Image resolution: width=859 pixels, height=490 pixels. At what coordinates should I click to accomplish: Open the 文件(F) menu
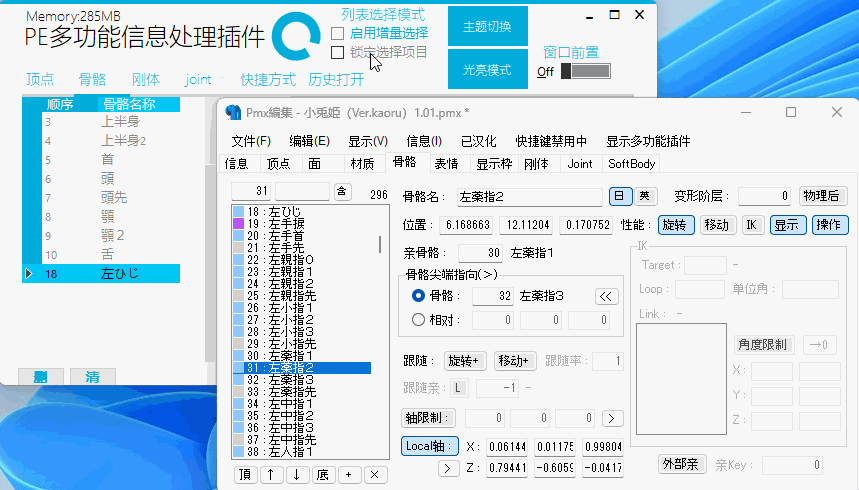tap(250, 141)
